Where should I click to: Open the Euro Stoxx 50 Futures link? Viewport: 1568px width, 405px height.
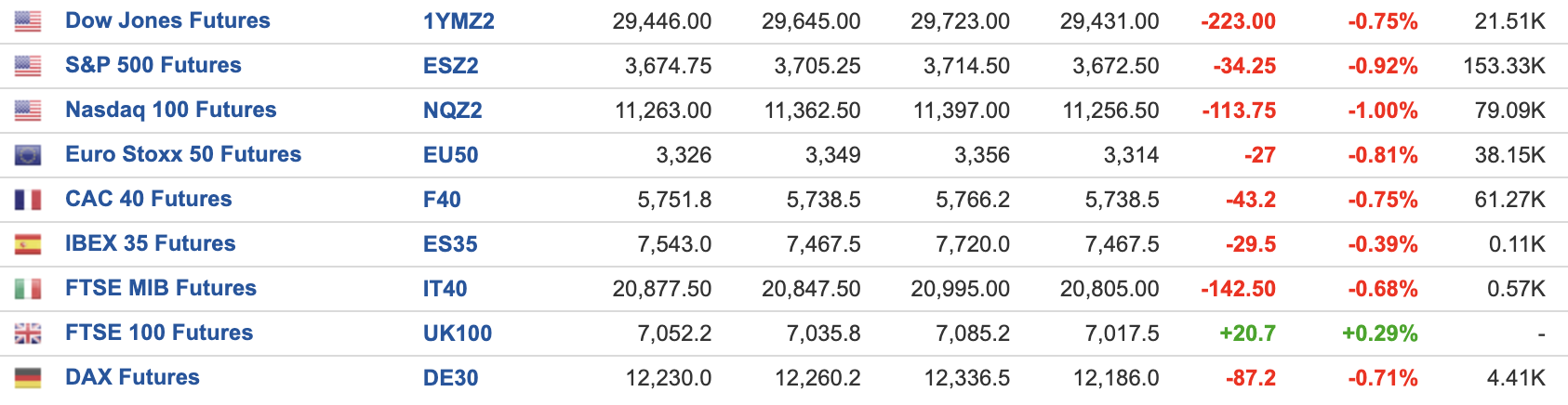click(183, 154)
